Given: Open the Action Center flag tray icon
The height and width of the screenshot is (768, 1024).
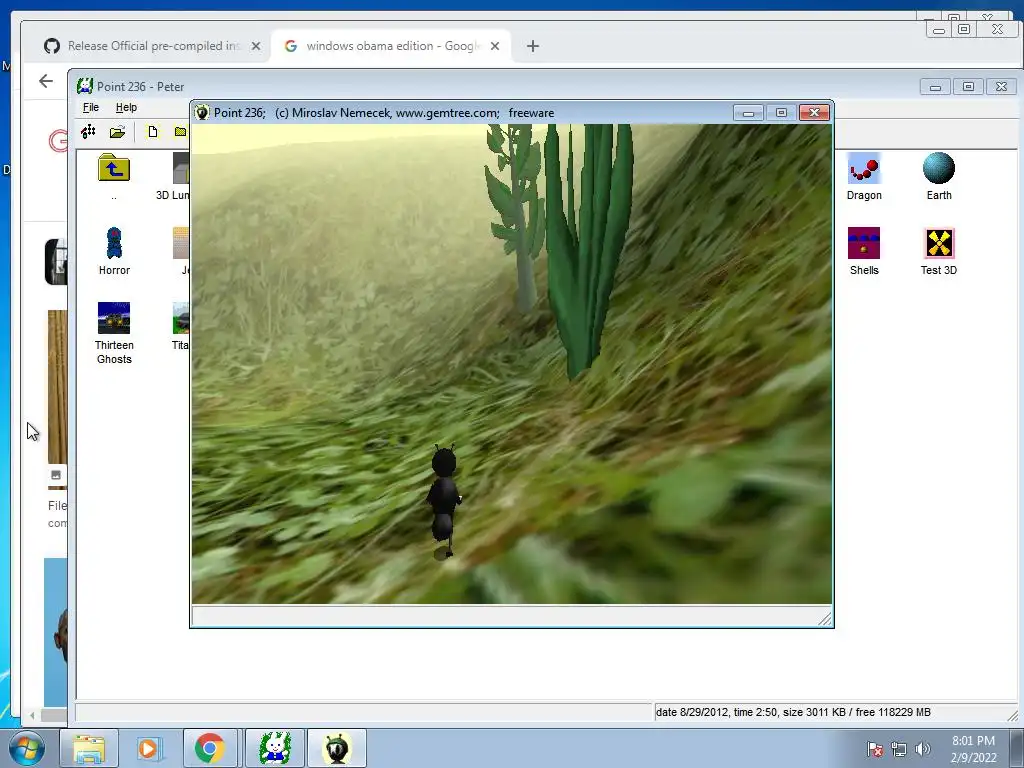Looking at the screenshot, I should (874, 749).
